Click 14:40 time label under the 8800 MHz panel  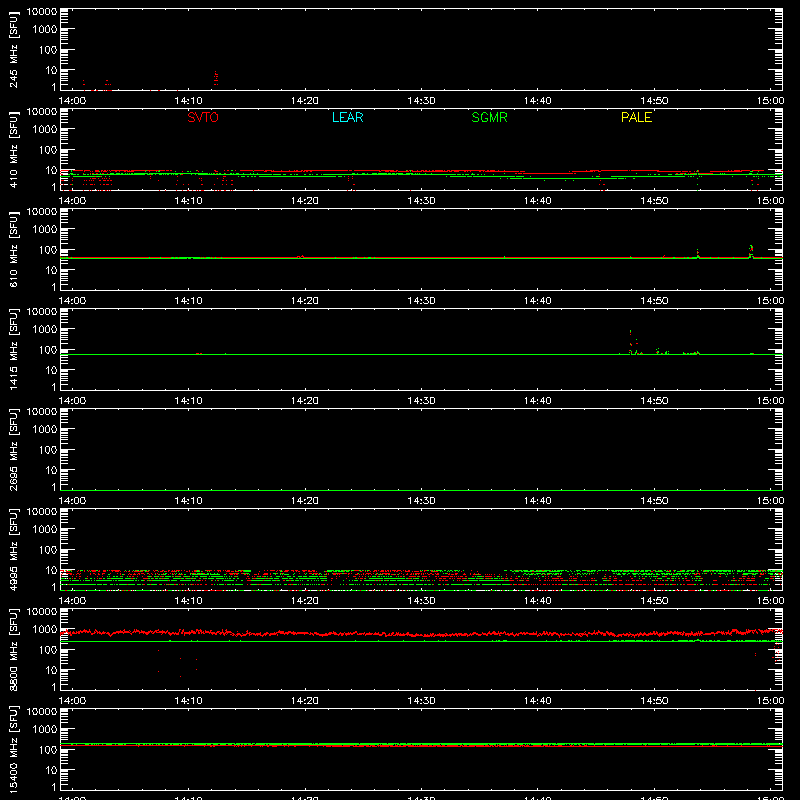(537, 701)
